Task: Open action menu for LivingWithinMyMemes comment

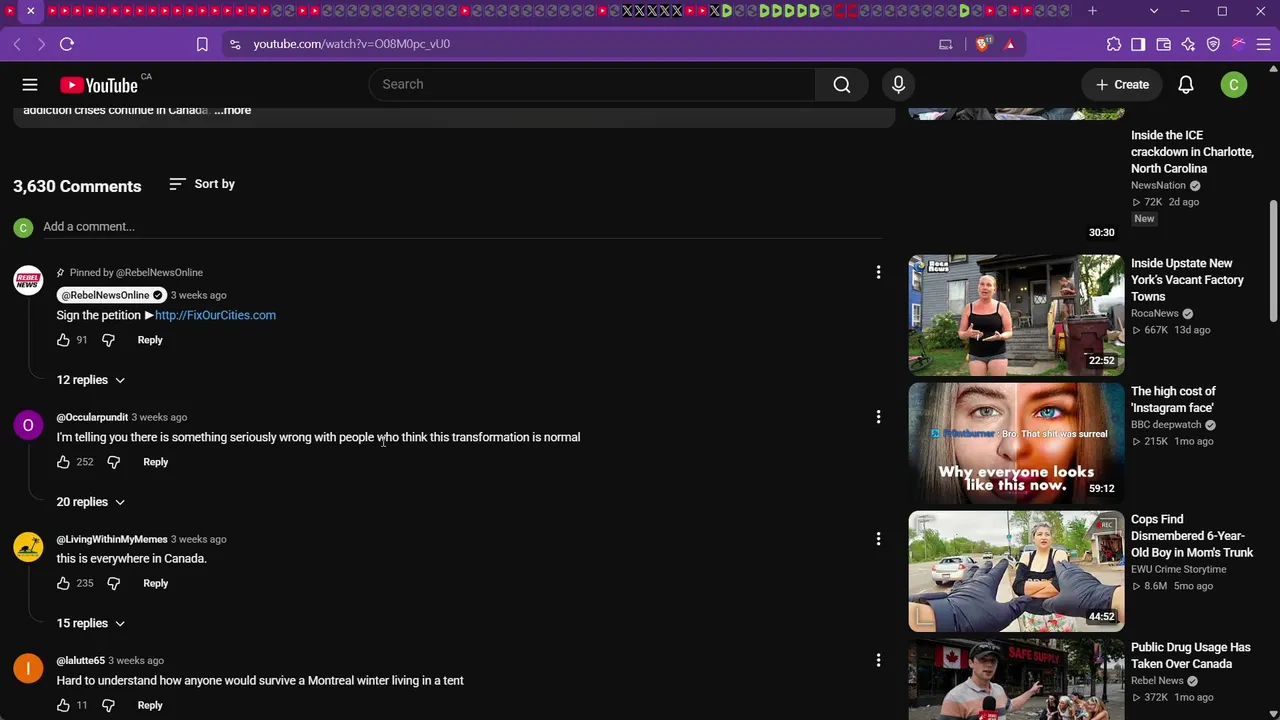Action: 878,539
